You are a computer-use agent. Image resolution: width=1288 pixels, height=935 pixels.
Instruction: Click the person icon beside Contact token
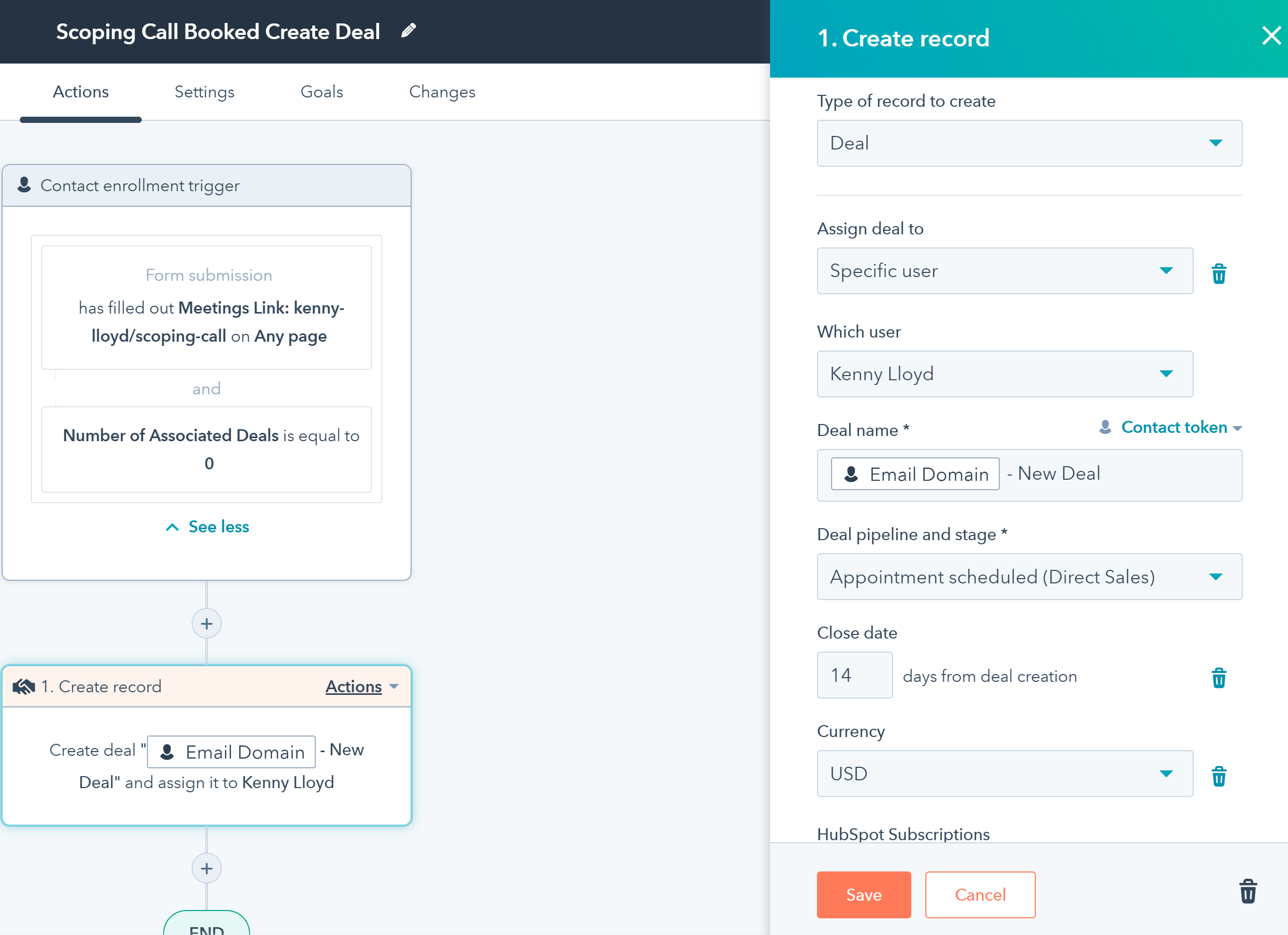click(1105, 427)
